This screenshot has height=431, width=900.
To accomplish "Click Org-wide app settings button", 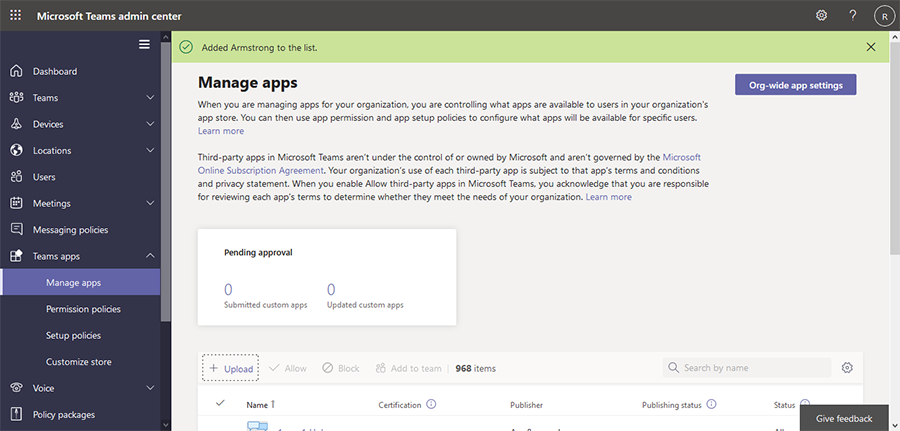I will pos(796,85).
